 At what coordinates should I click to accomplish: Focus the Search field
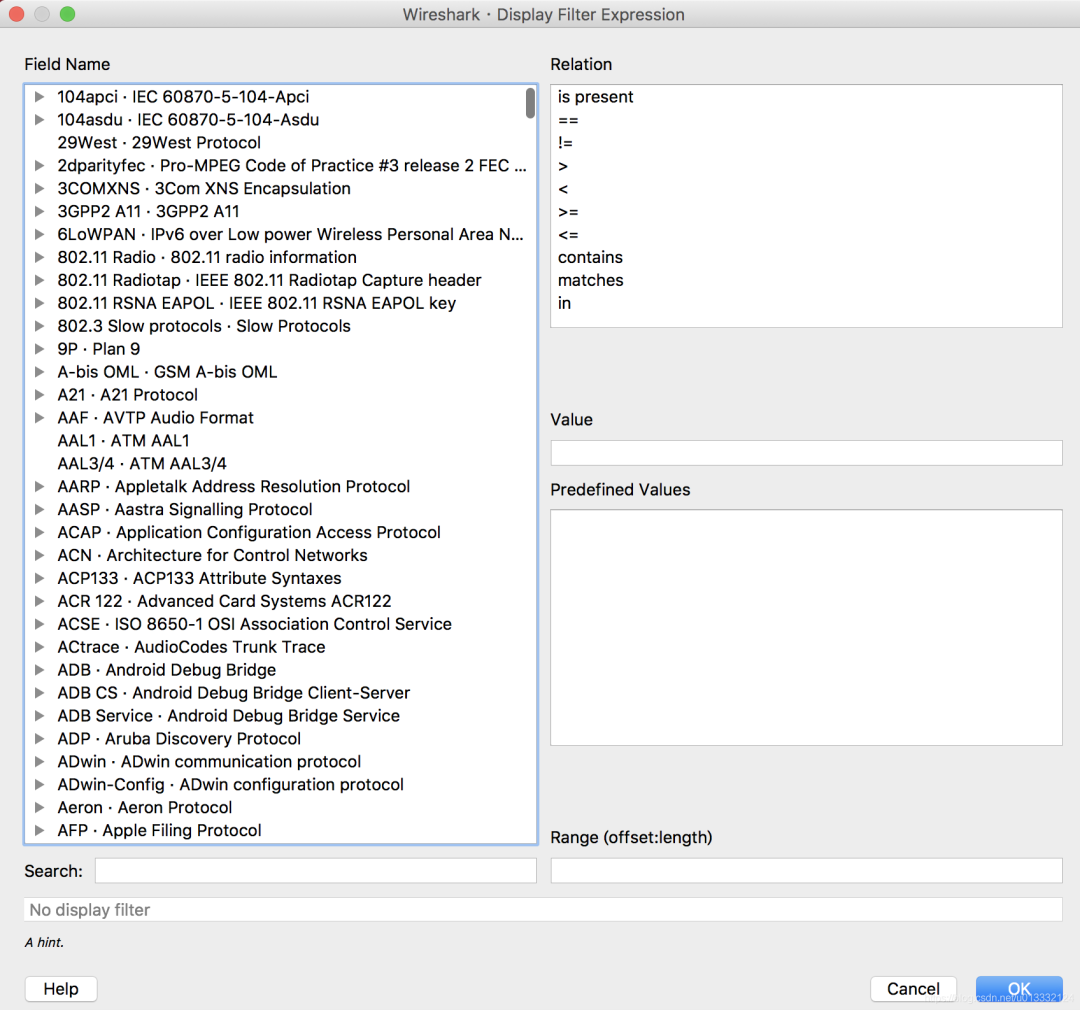click(x=315, y=871)
